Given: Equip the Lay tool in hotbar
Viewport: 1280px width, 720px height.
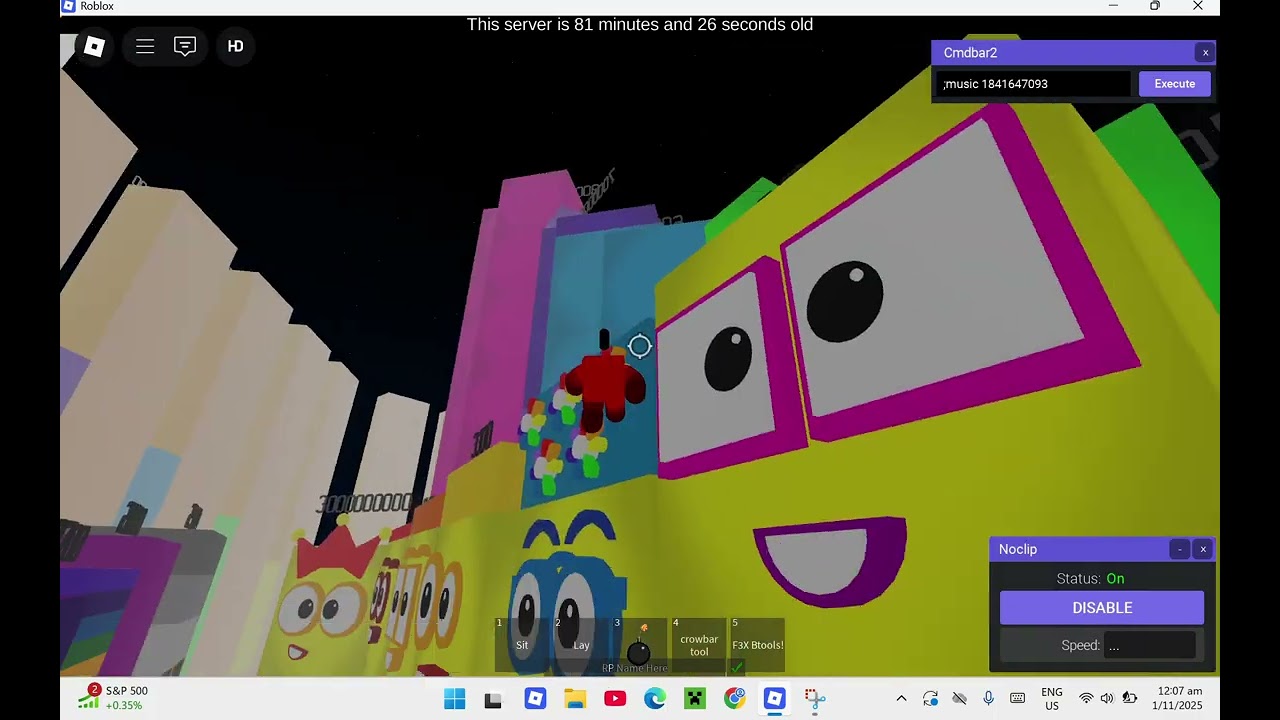Looking at the screenshot, I should (x=581, y=645).
